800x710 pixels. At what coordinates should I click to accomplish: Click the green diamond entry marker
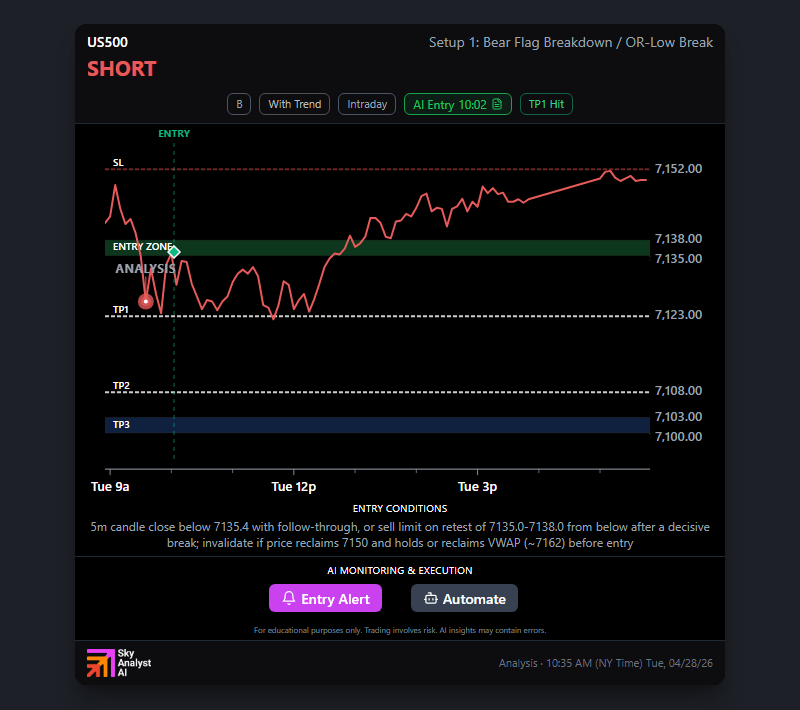(x=174, y=251)
